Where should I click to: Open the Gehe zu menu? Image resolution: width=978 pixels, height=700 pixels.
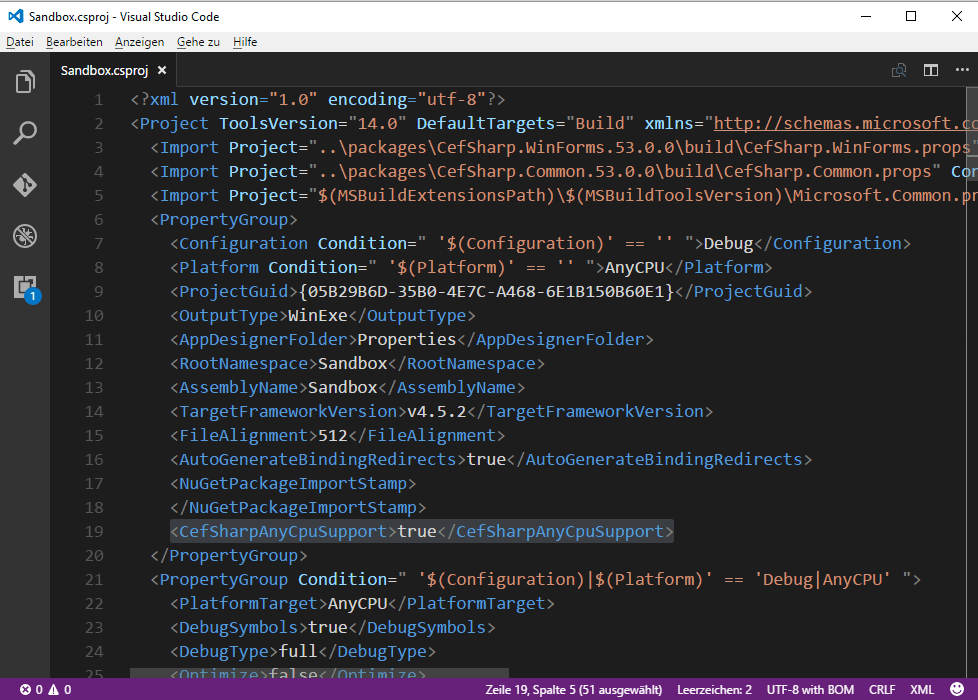coord(198,42)
